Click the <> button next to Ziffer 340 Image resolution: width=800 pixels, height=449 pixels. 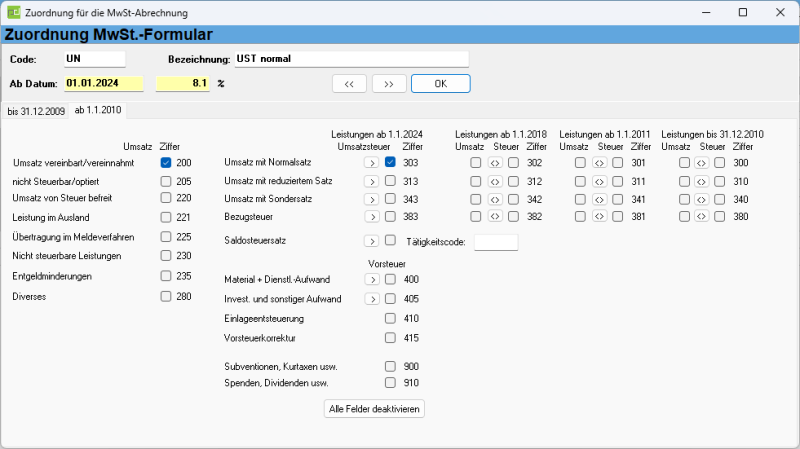pos(702,199)
